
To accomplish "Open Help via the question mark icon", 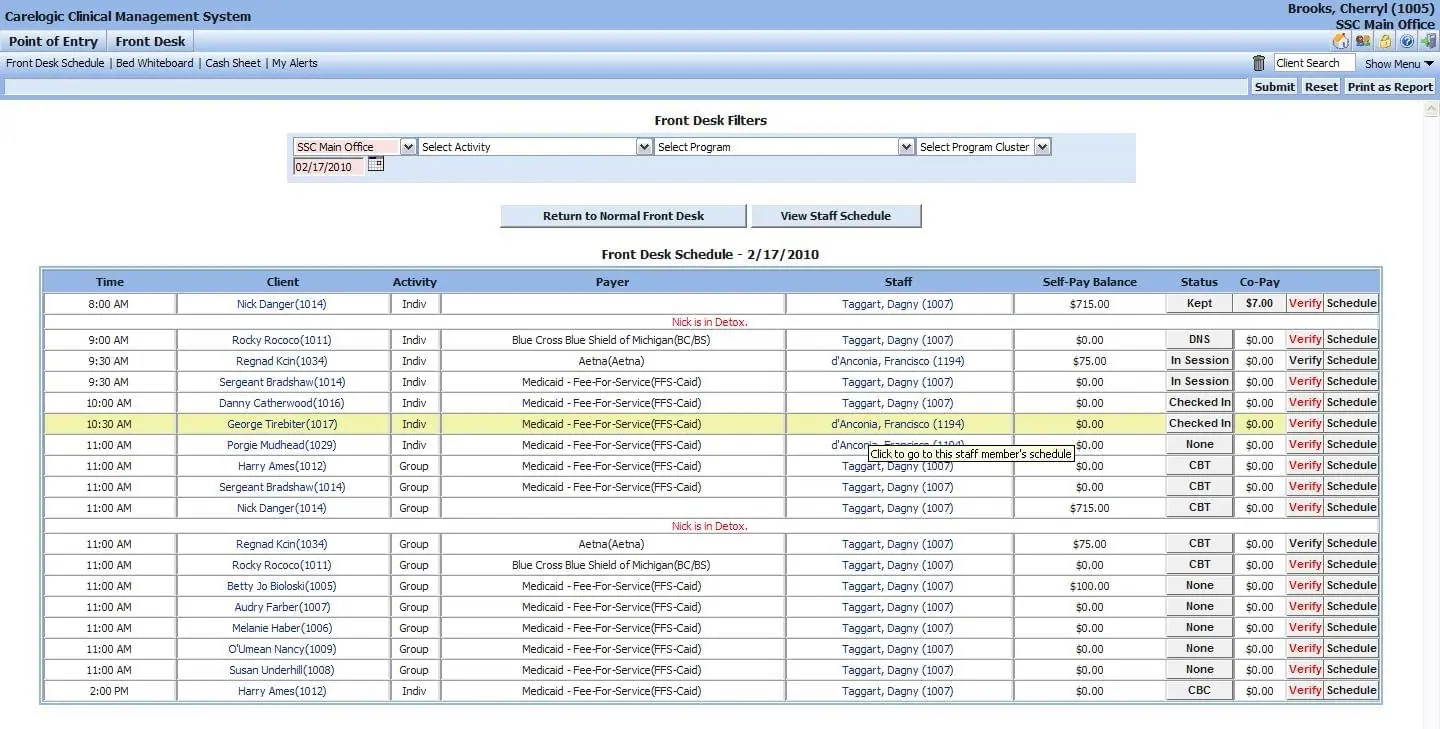I will pyautogui.click(x=1407, y=41).
